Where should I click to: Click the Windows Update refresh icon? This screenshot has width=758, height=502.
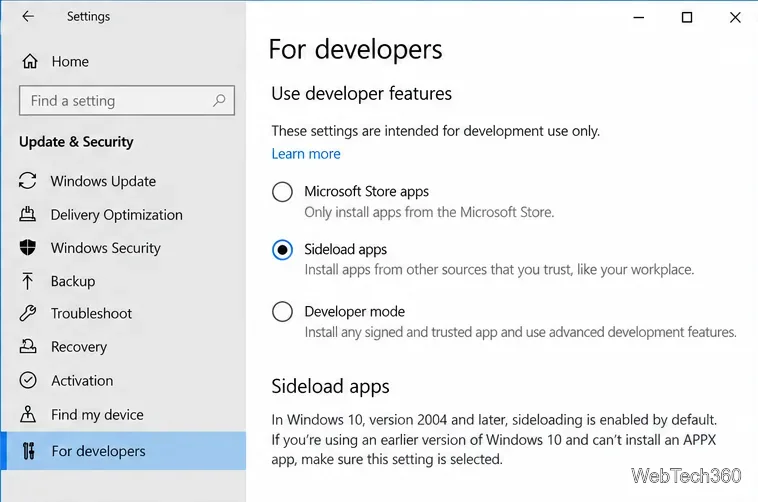(x=28, y=180)
